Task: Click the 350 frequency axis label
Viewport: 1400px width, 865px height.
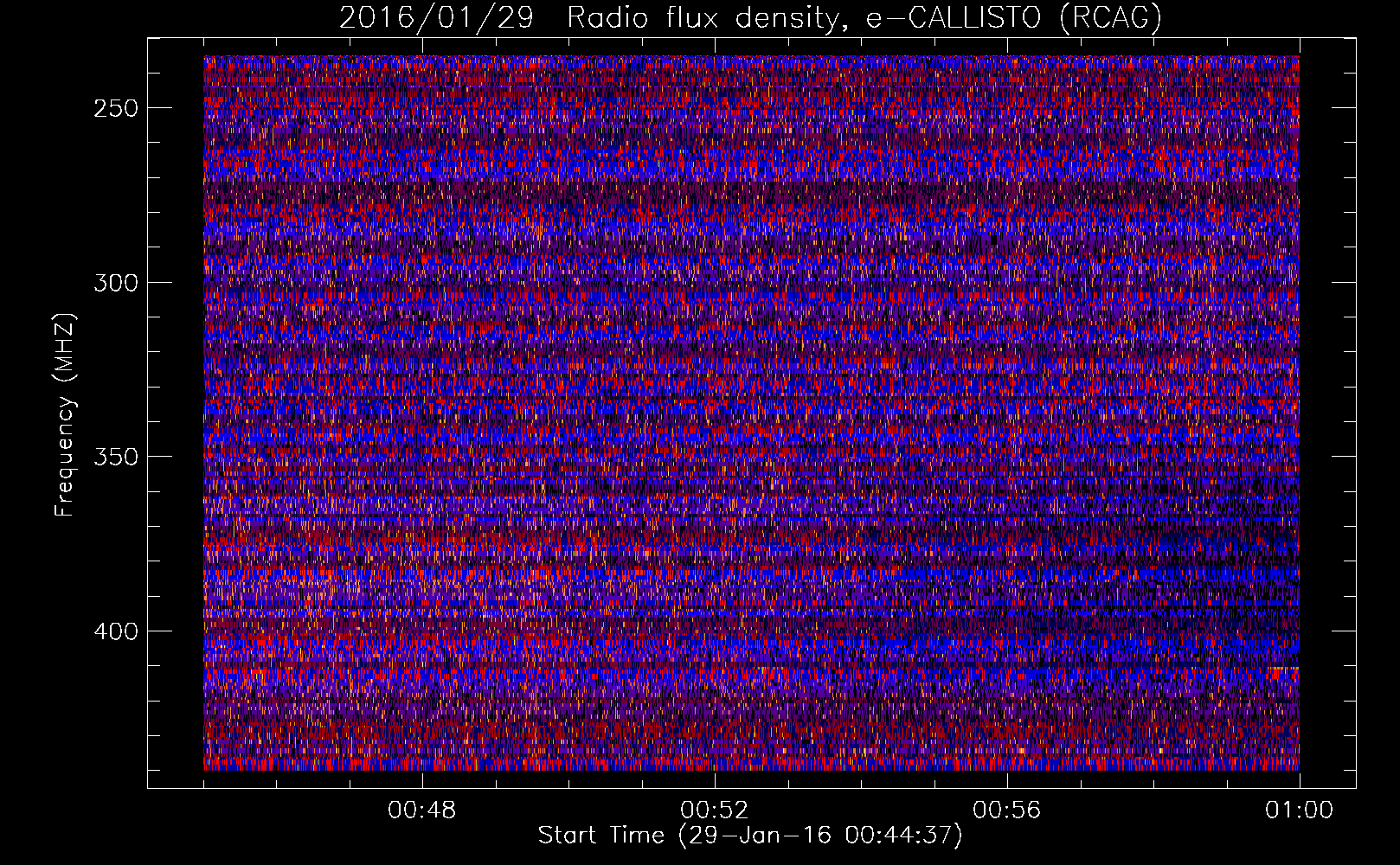Action: click(115, 457)
